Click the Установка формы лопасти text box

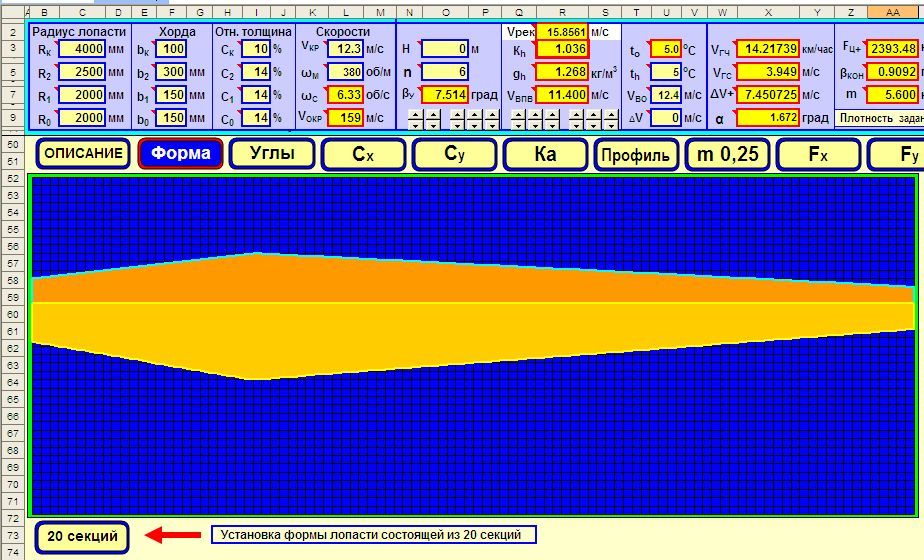click(373, 535)
